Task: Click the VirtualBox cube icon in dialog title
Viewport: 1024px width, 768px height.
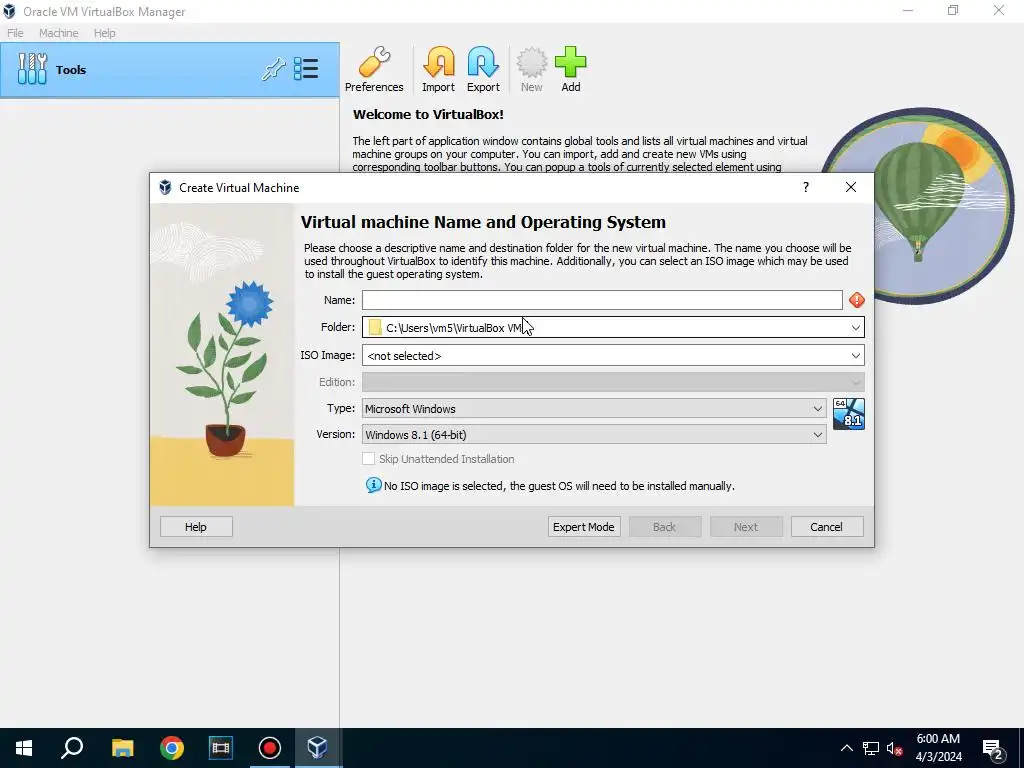Action: click(165, 187)
